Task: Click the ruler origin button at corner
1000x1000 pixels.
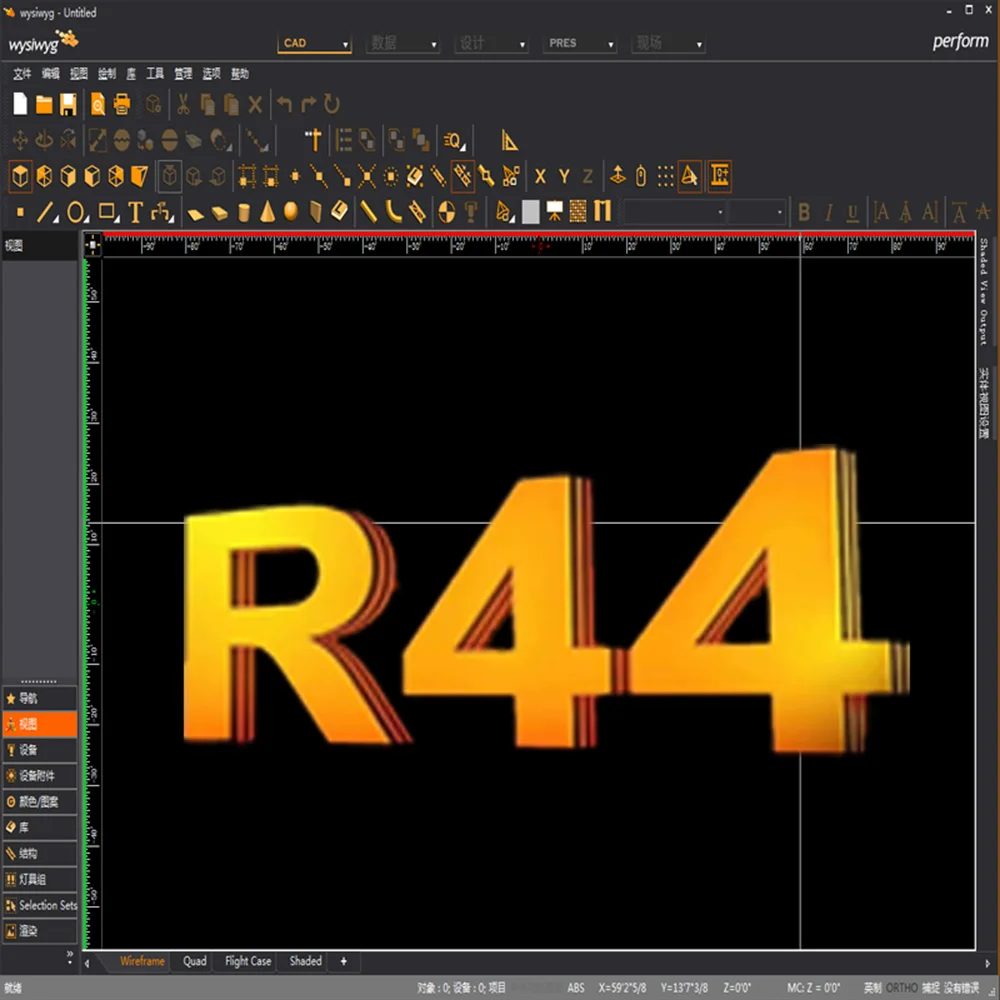Action: [92, 245]
